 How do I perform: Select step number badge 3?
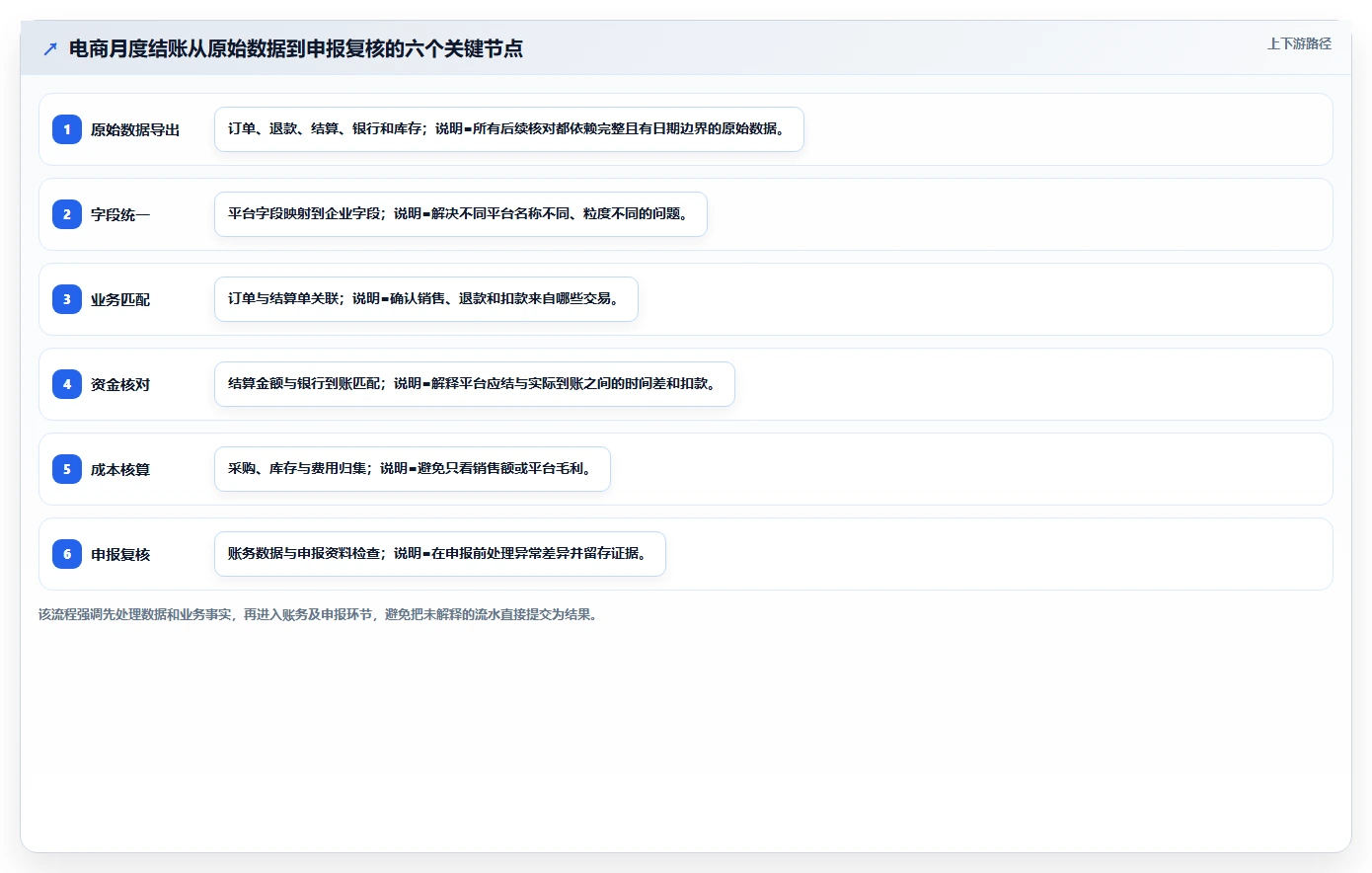(67, 299)
